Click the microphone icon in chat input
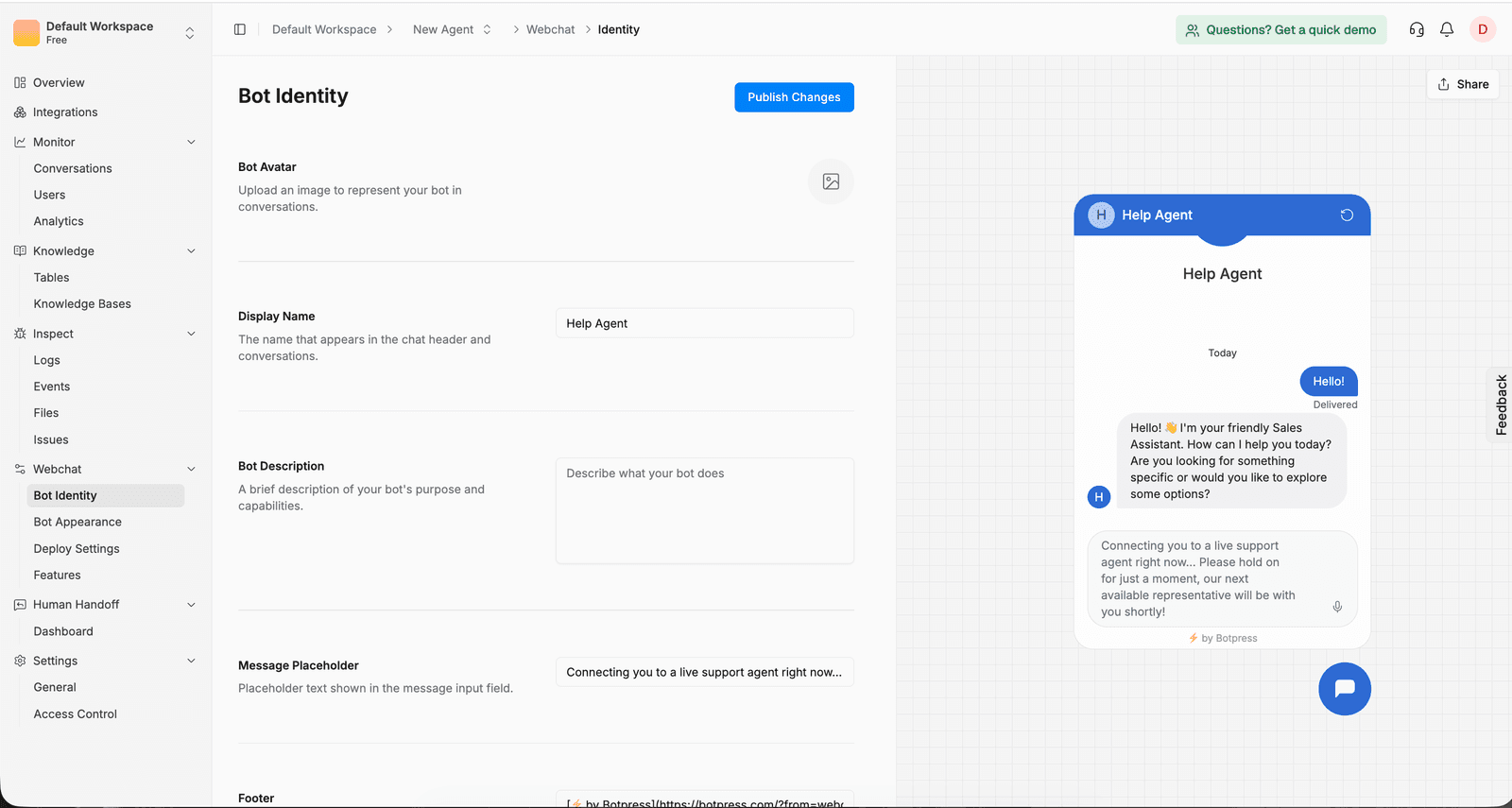 coord(1337,607)
